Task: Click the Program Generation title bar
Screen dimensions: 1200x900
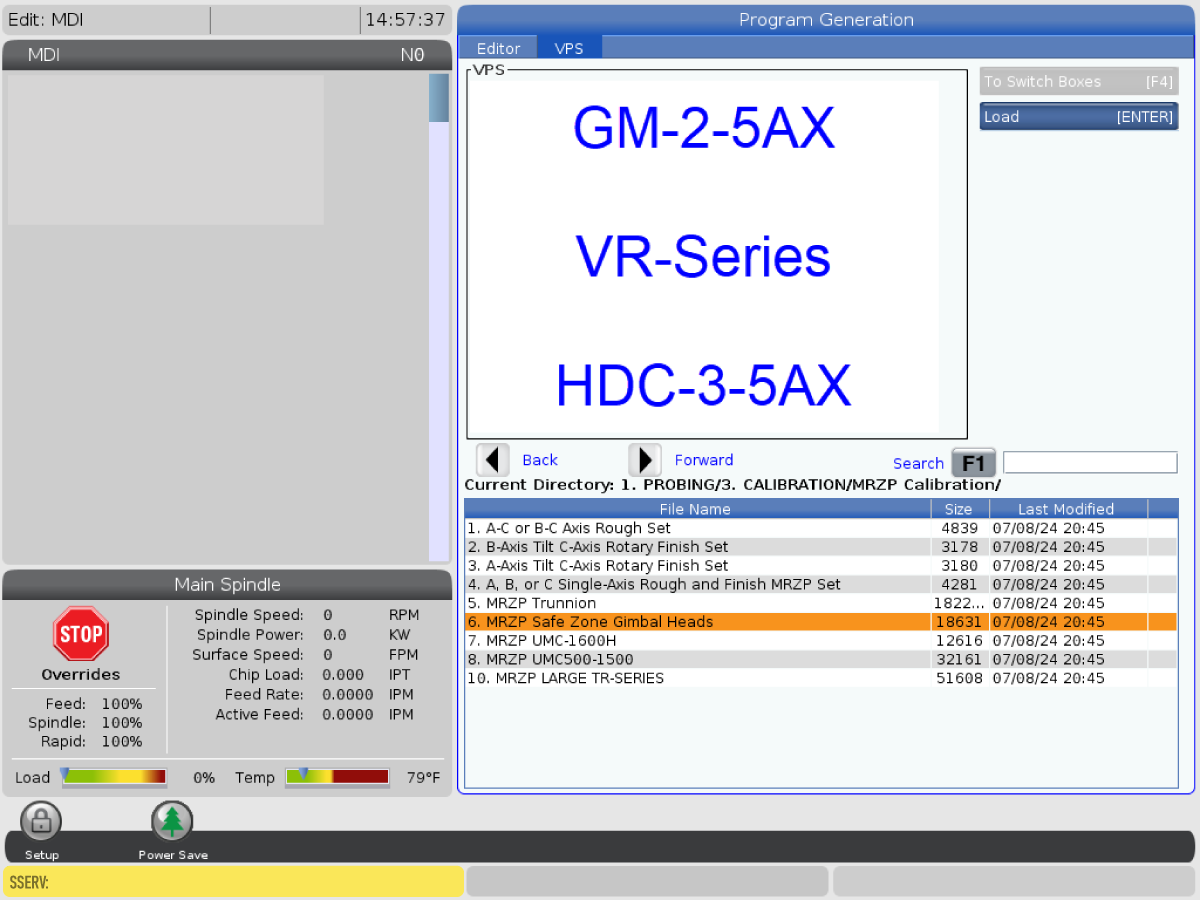Action: pos(826,20)
